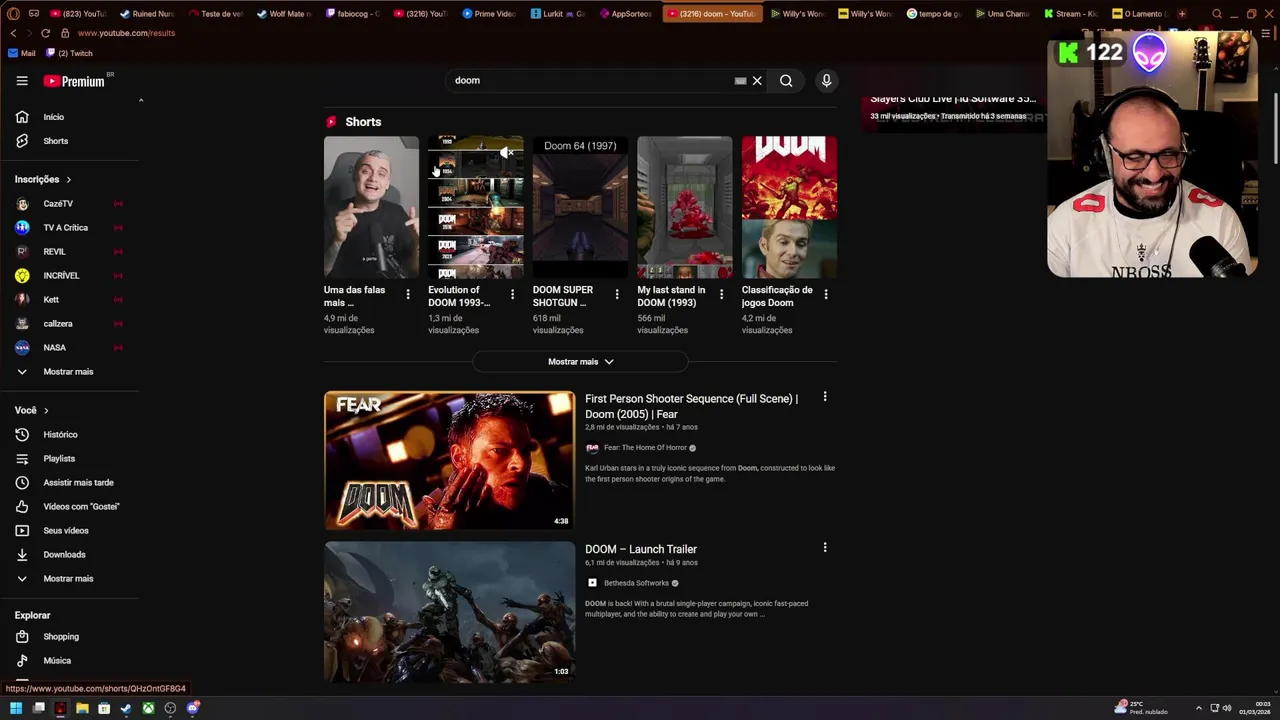
Task: Open the Twitch bookmark
Action: (x=69, y=53)
